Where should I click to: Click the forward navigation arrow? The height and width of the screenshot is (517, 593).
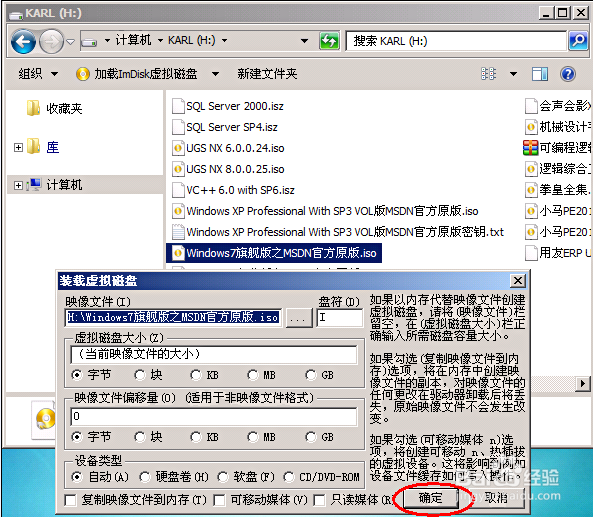[51, 42]
